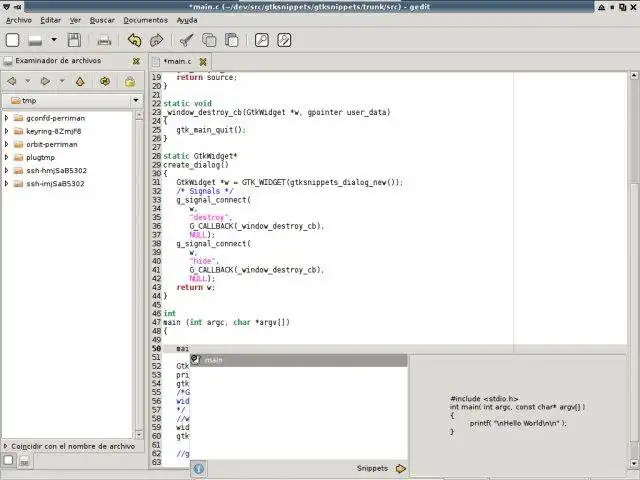This screenshot has height=480, width=640.
Task: Click the Snippets label in the popup
Action: coord(372,468)
